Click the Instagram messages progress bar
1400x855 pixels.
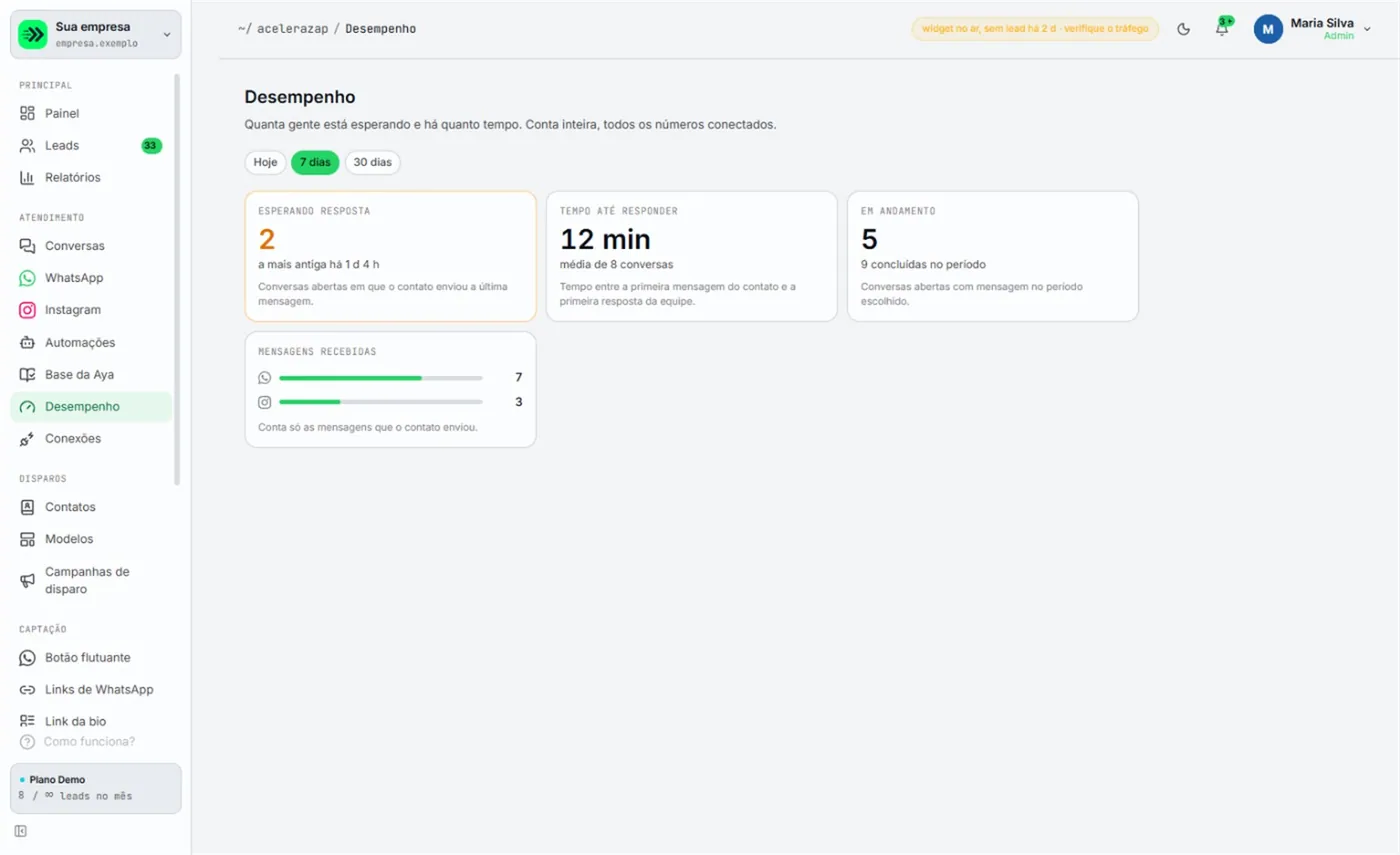[381, 402]
